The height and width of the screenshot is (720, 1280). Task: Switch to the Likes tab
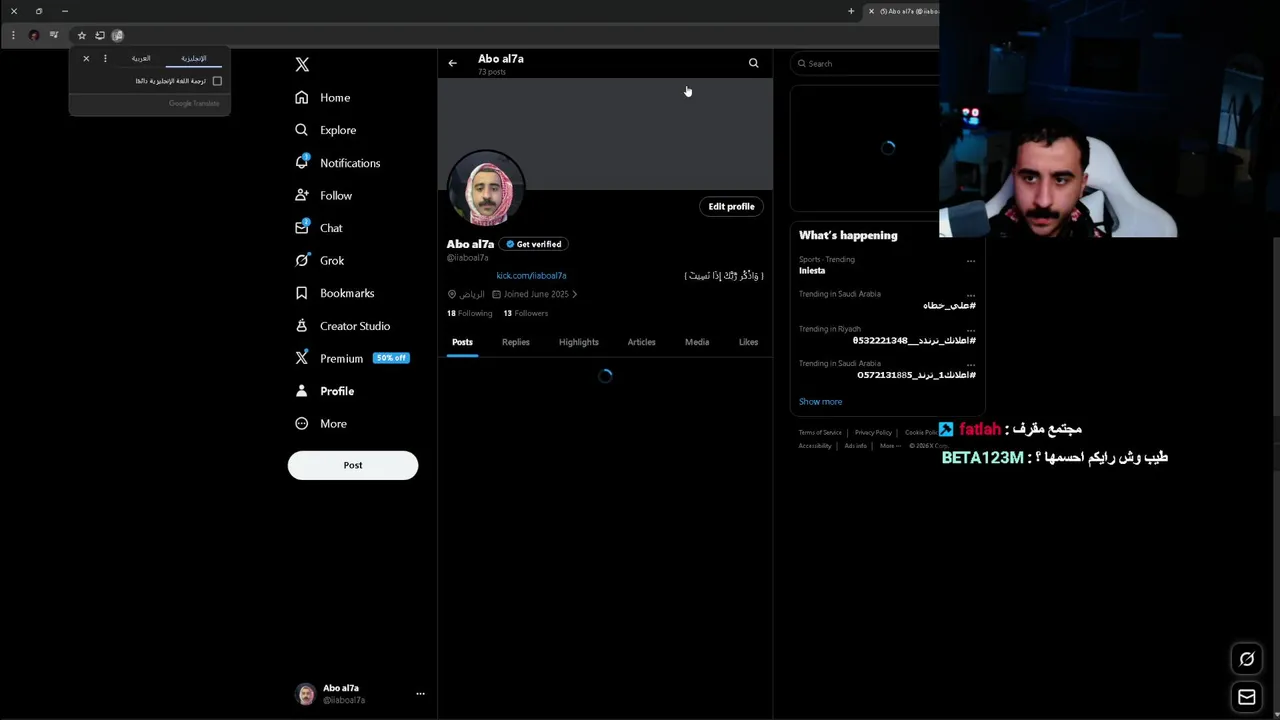click(748, 342)
